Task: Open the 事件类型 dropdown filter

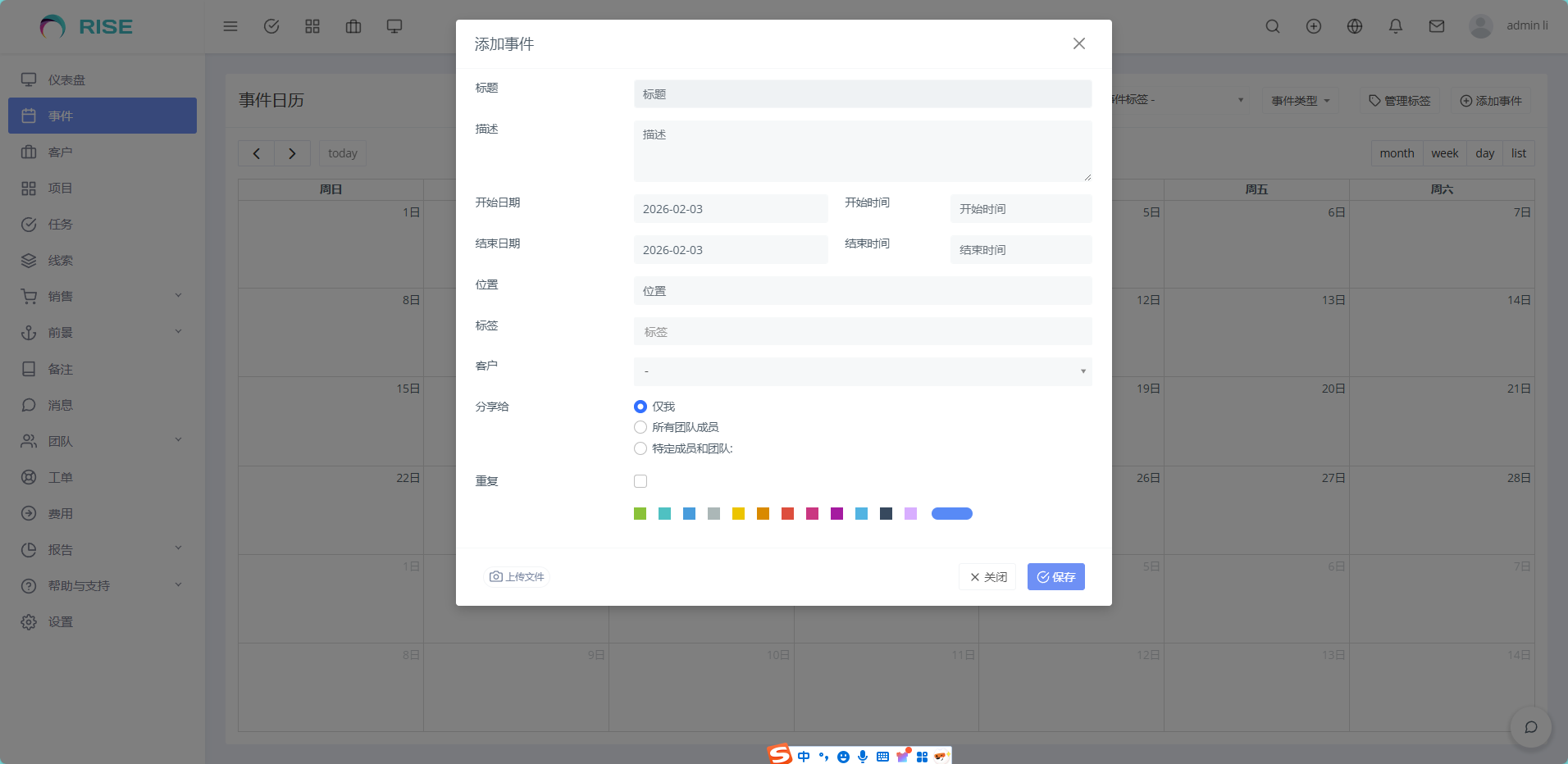Action: click(x=1300, y=101)
